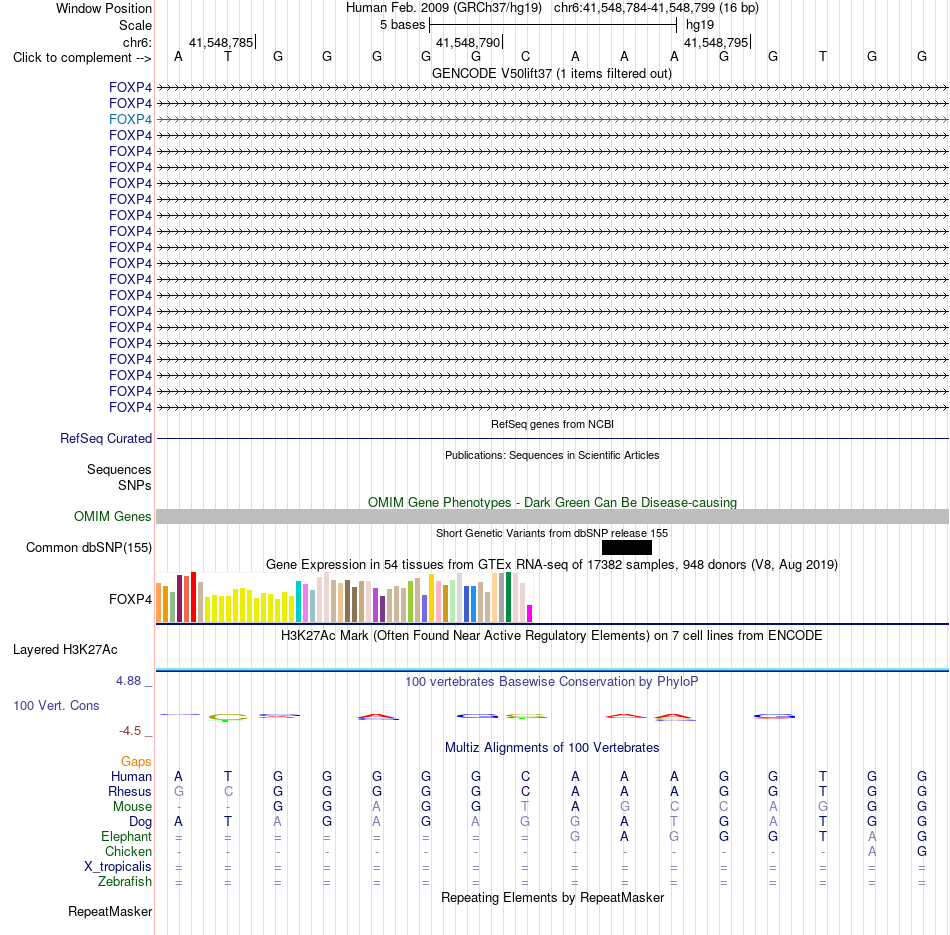Click the '5 bases' scale bar
950x935 pixels.
pos(553,25)
